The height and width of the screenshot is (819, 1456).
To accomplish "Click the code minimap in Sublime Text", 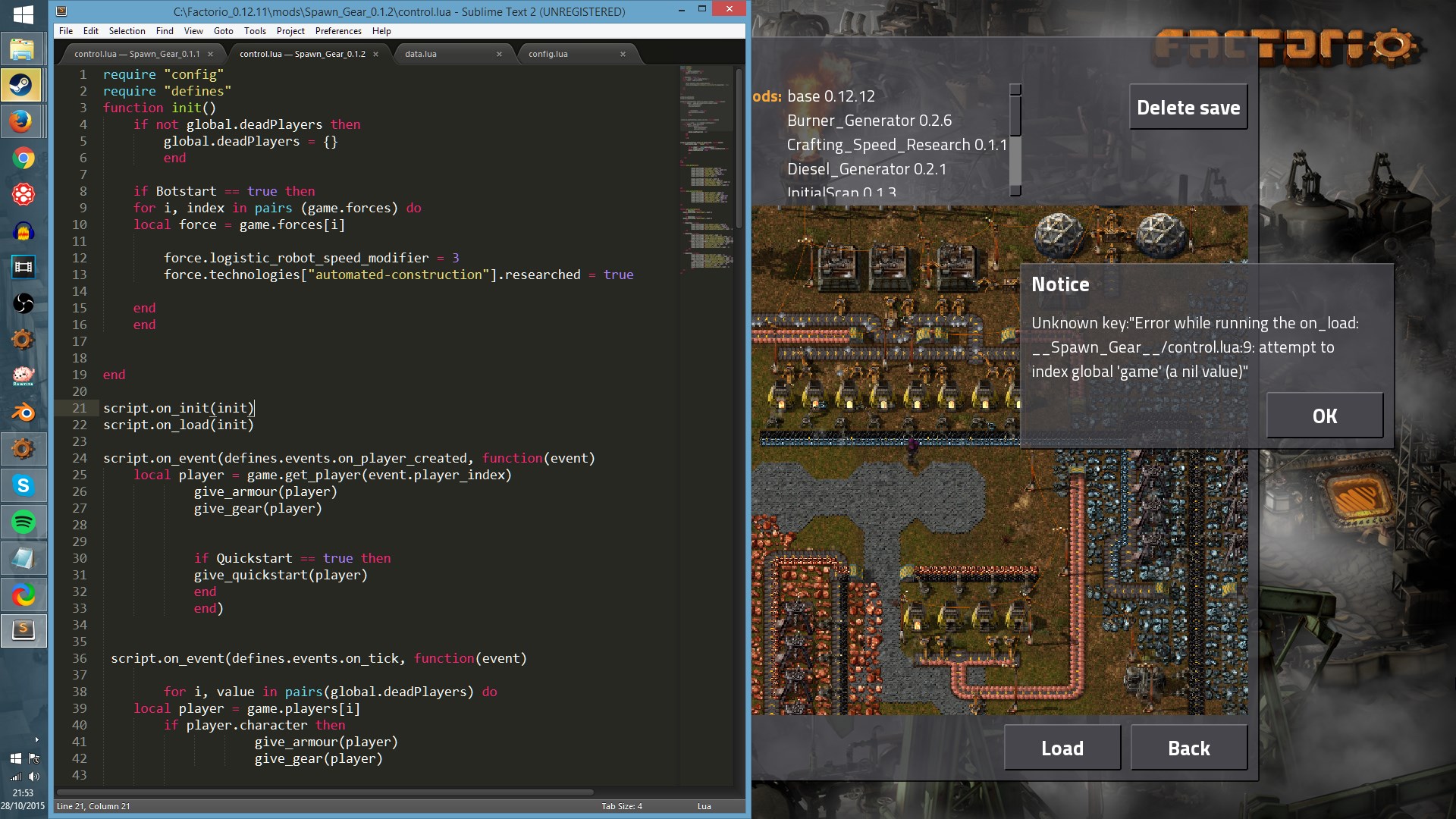I will [706, 171].
